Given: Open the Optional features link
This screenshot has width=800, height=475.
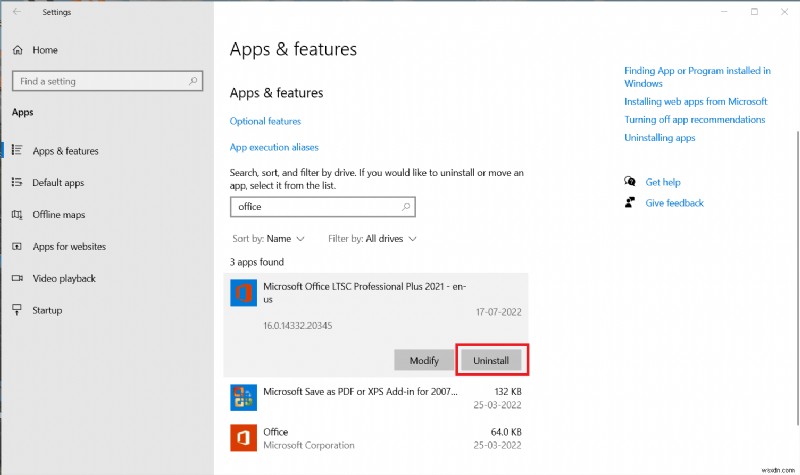Looking at the screenshot, I should pos(265,121).
